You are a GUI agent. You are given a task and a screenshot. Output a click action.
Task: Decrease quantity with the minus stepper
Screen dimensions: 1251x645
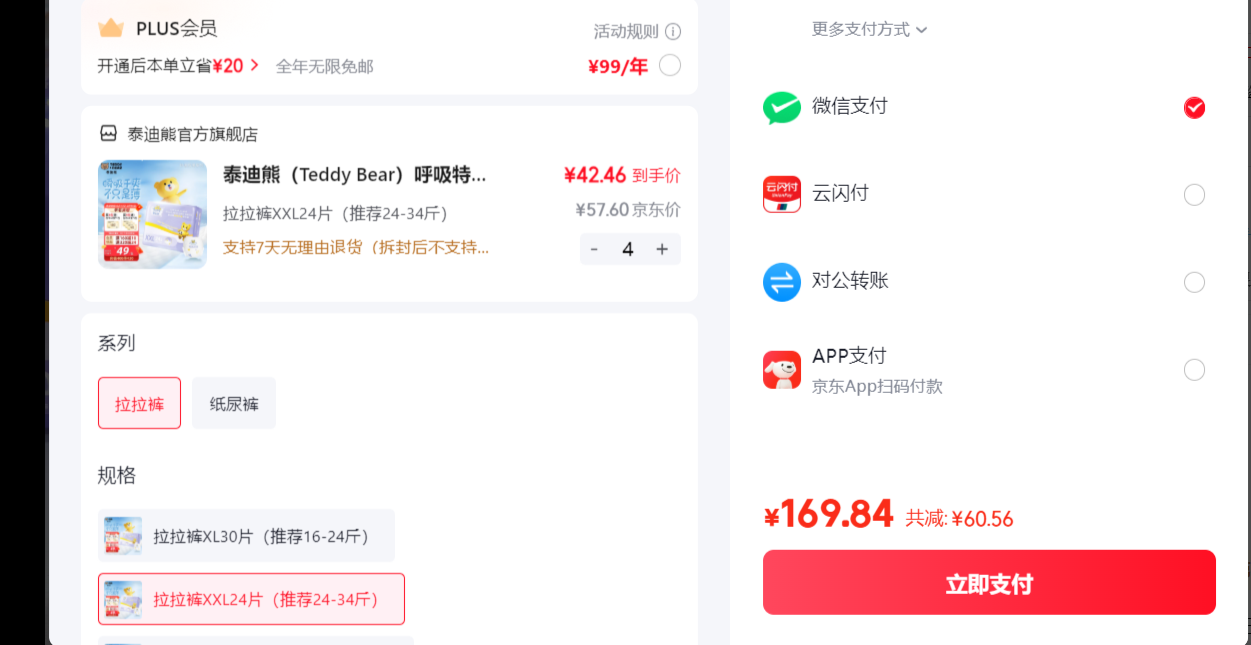(x=594, y=249)
